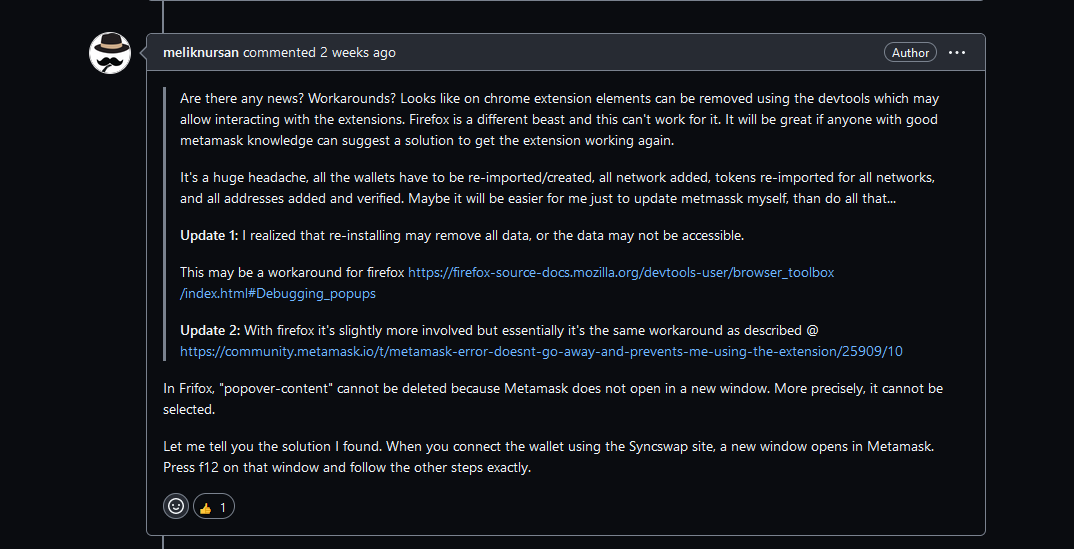
Task: Click the bold "Update 2:" label
Action: pos(210,331)
